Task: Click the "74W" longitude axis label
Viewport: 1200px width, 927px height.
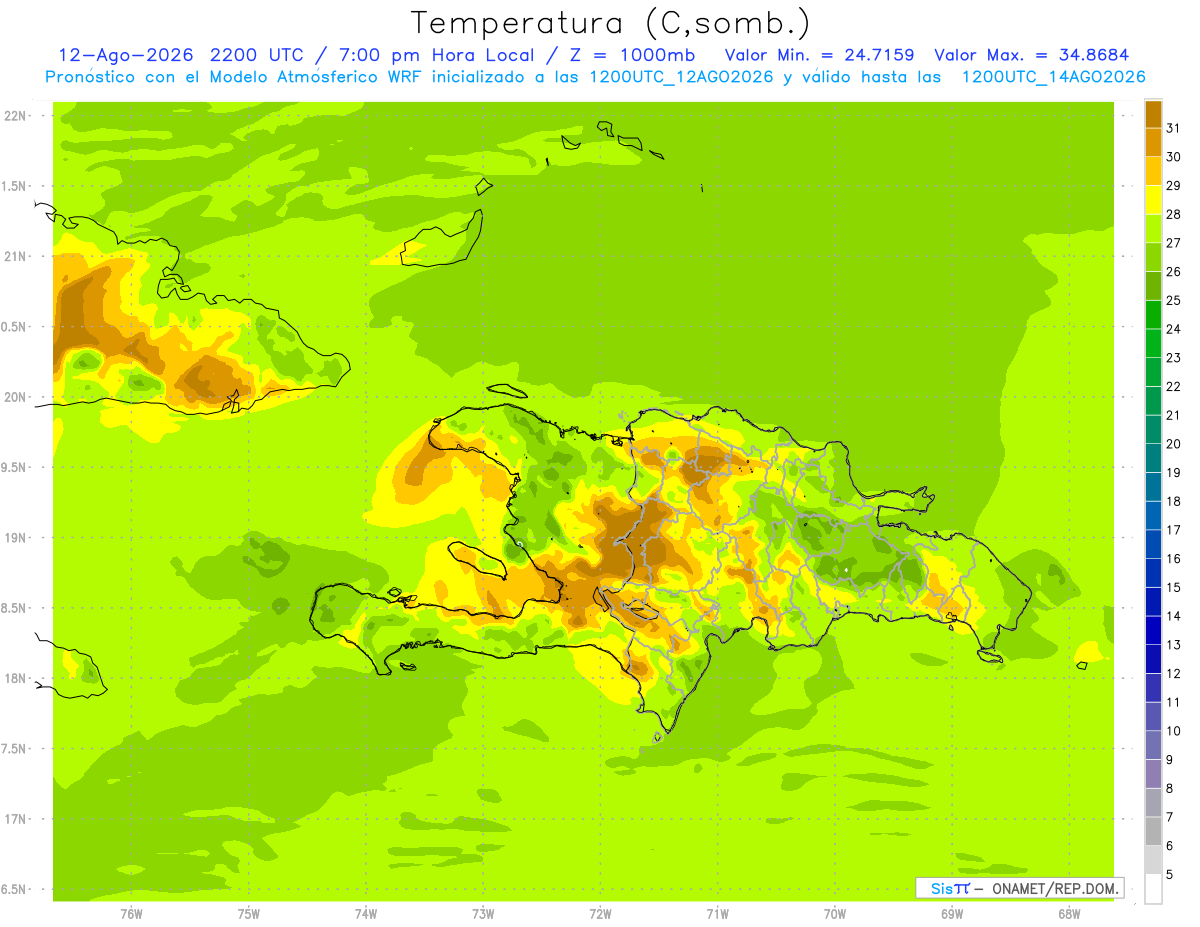Action: pyautogui.click(x=365, y=913)
